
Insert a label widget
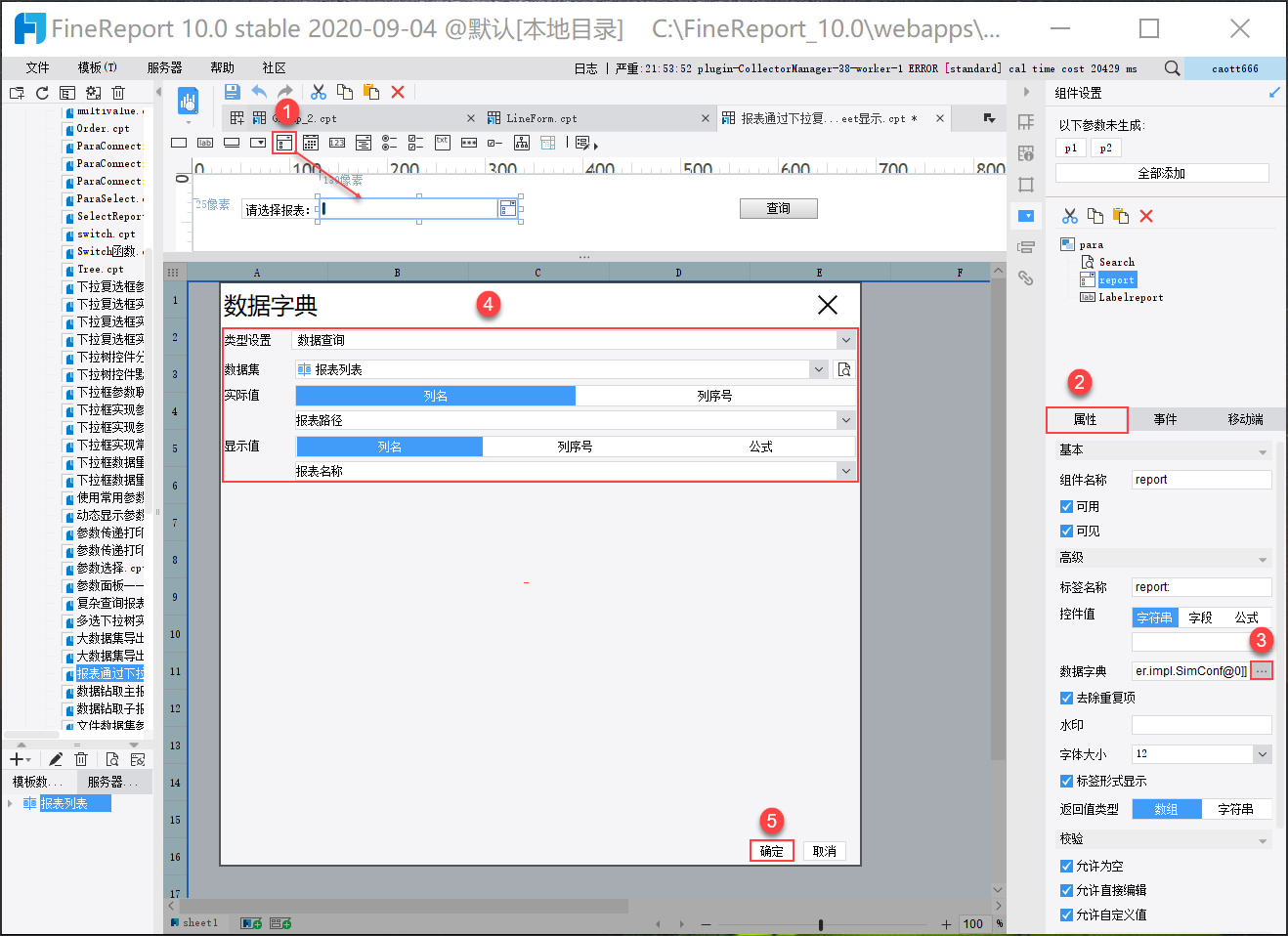205,143
